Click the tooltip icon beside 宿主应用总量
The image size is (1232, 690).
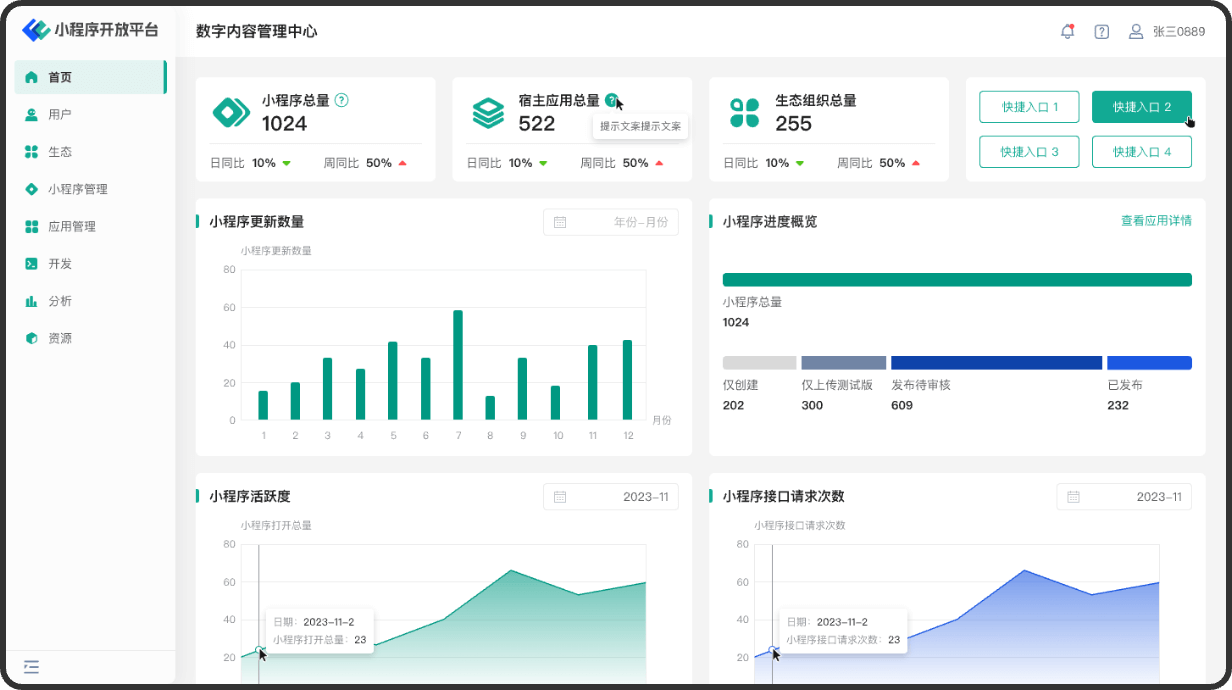[x=611, y=100]
